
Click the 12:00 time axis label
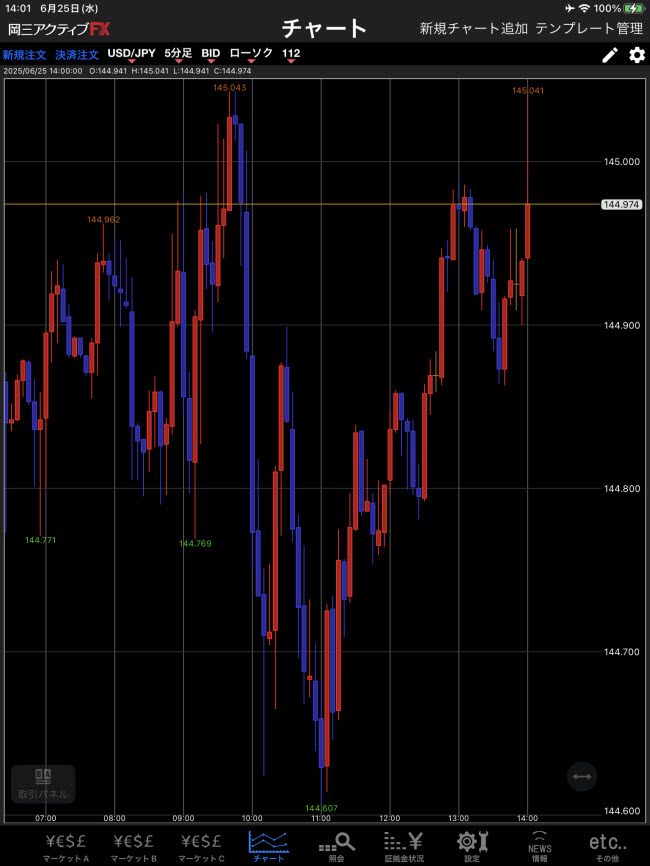click(390, 818)
